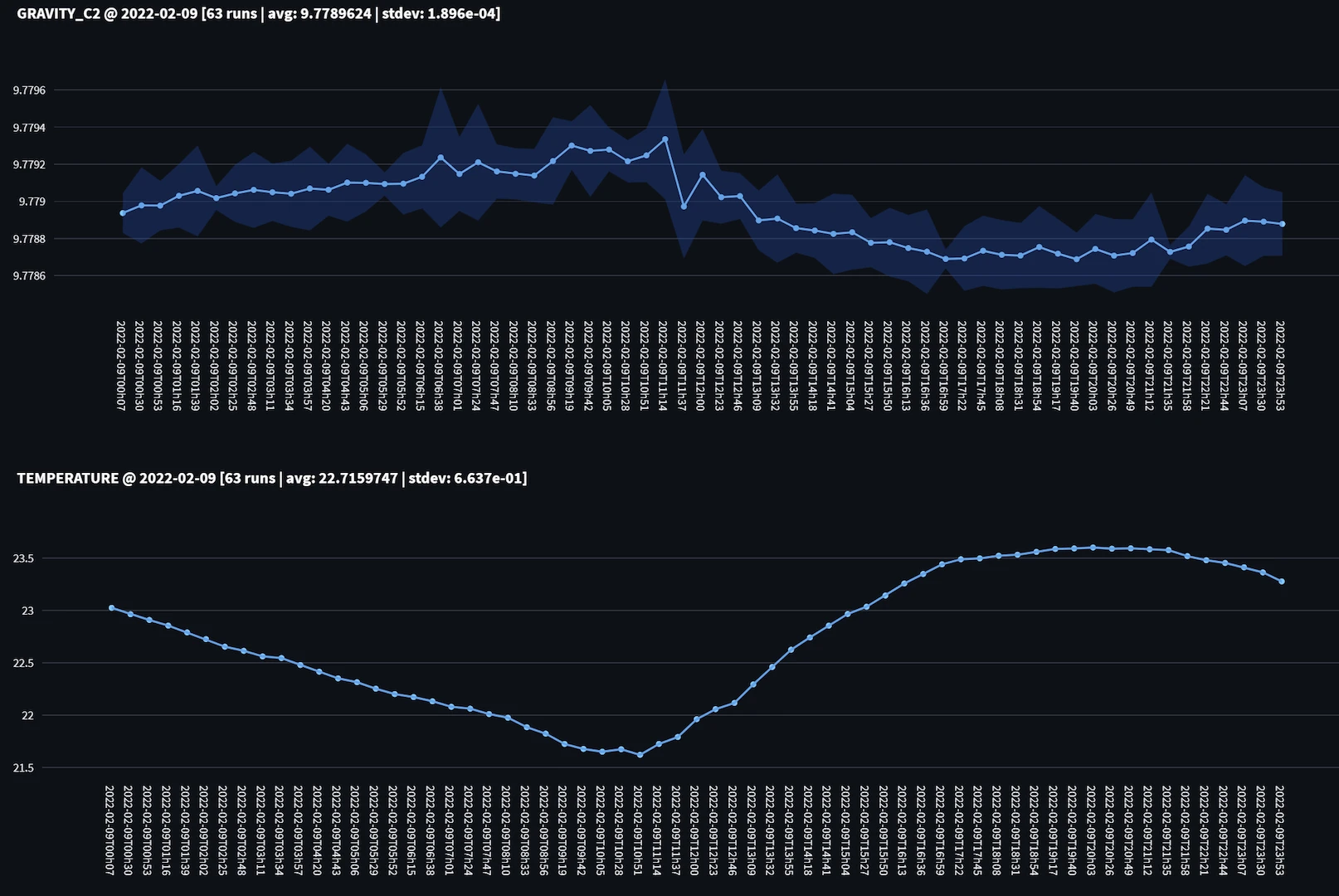Viewport: 1339px width, 896px height.
Task: Click the temperature peak point at 20h03
Action: [x=1093, y=548]
